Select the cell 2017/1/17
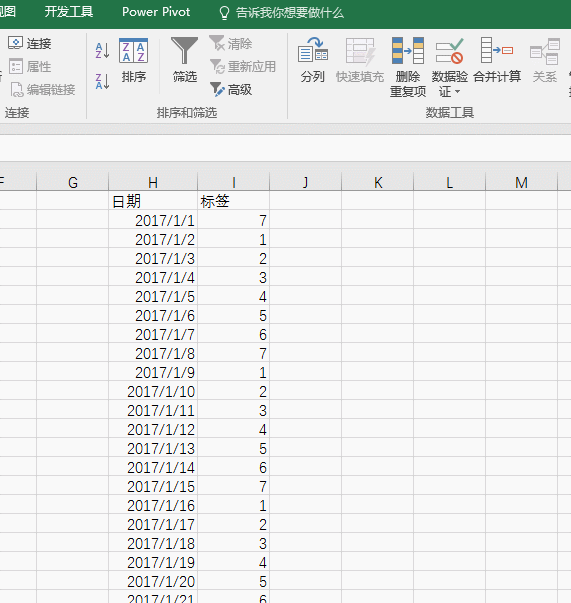 click(153, 524)
